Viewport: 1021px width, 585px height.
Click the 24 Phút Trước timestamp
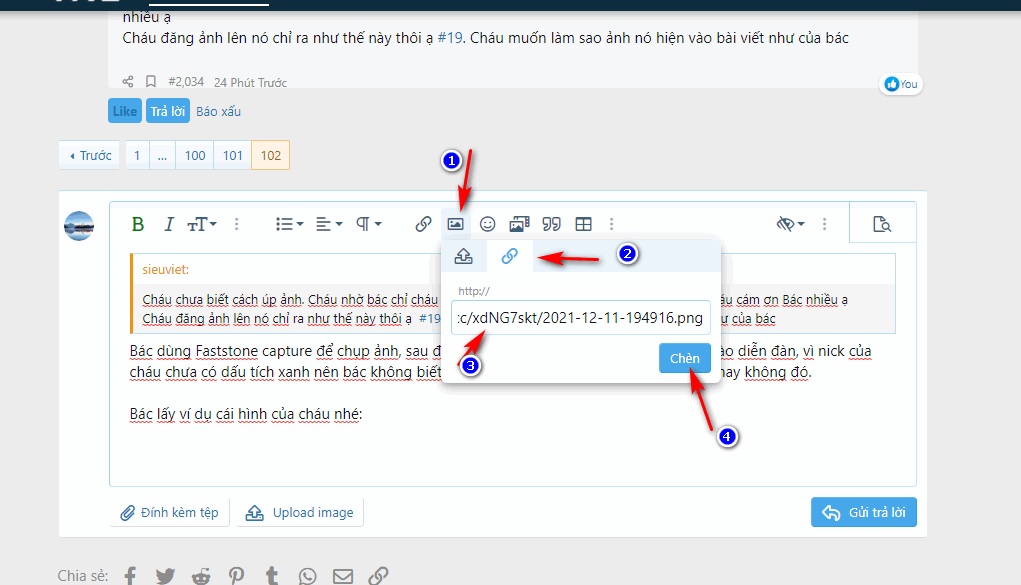click(x=251, y=82)
